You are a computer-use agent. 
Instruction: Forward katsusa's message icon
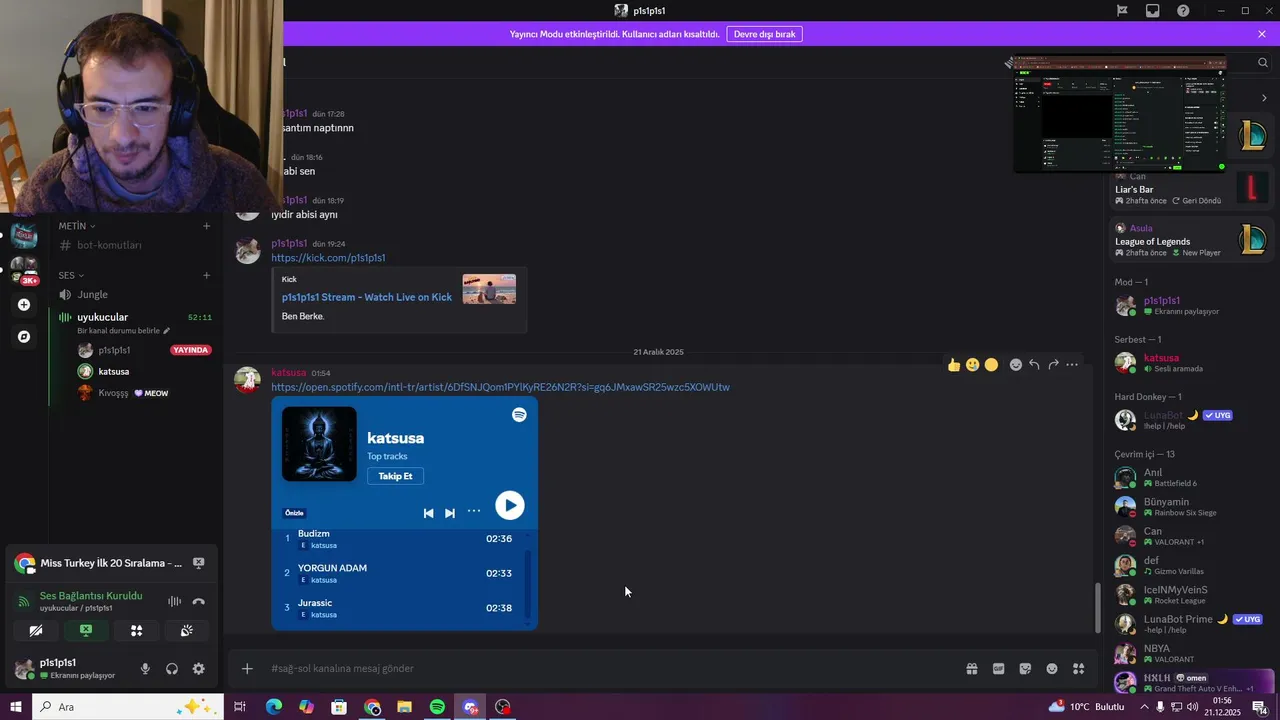pyautogui.click(x=1053, y=365)
